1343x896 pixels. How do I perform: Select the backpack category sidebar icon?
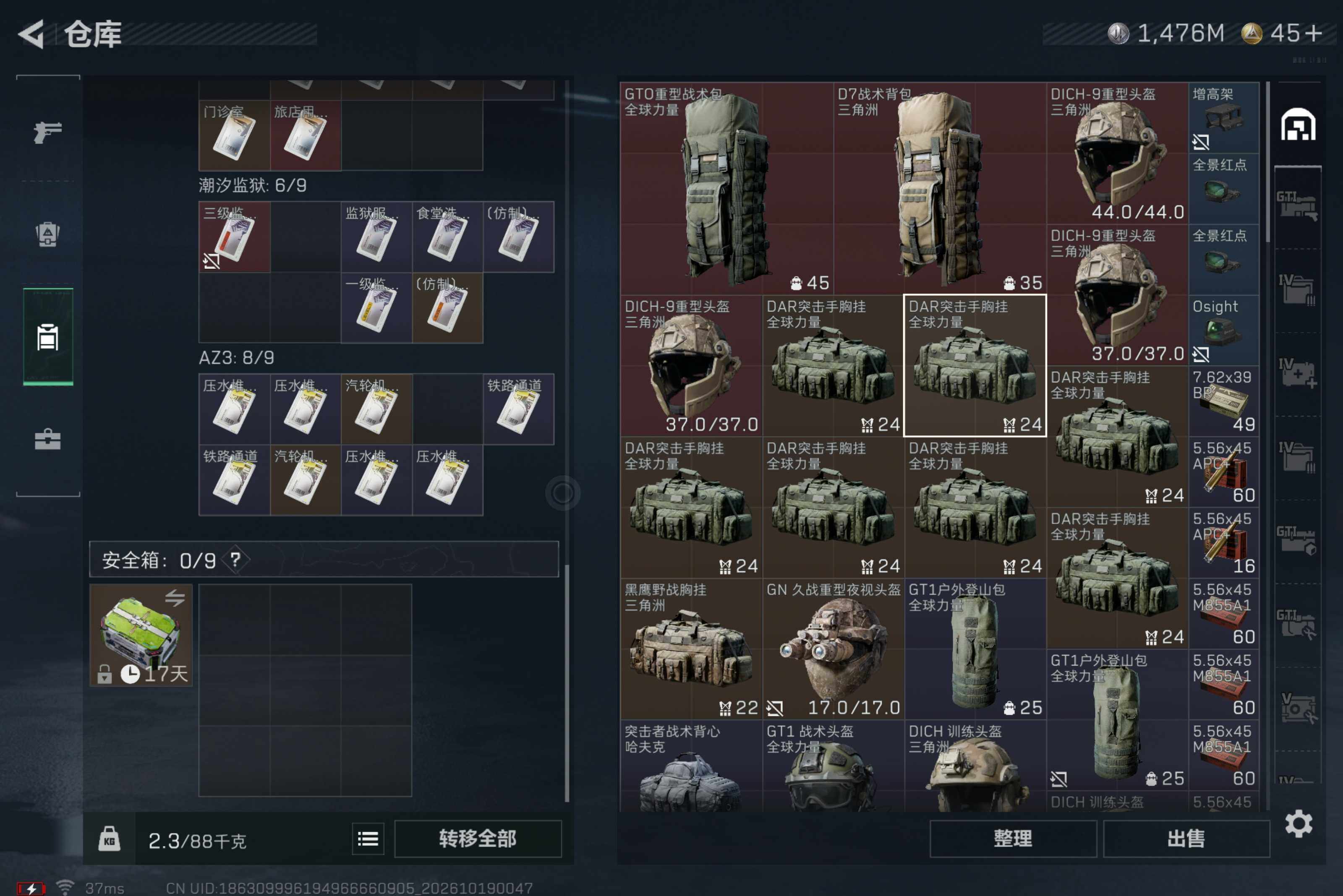(47, 234)
